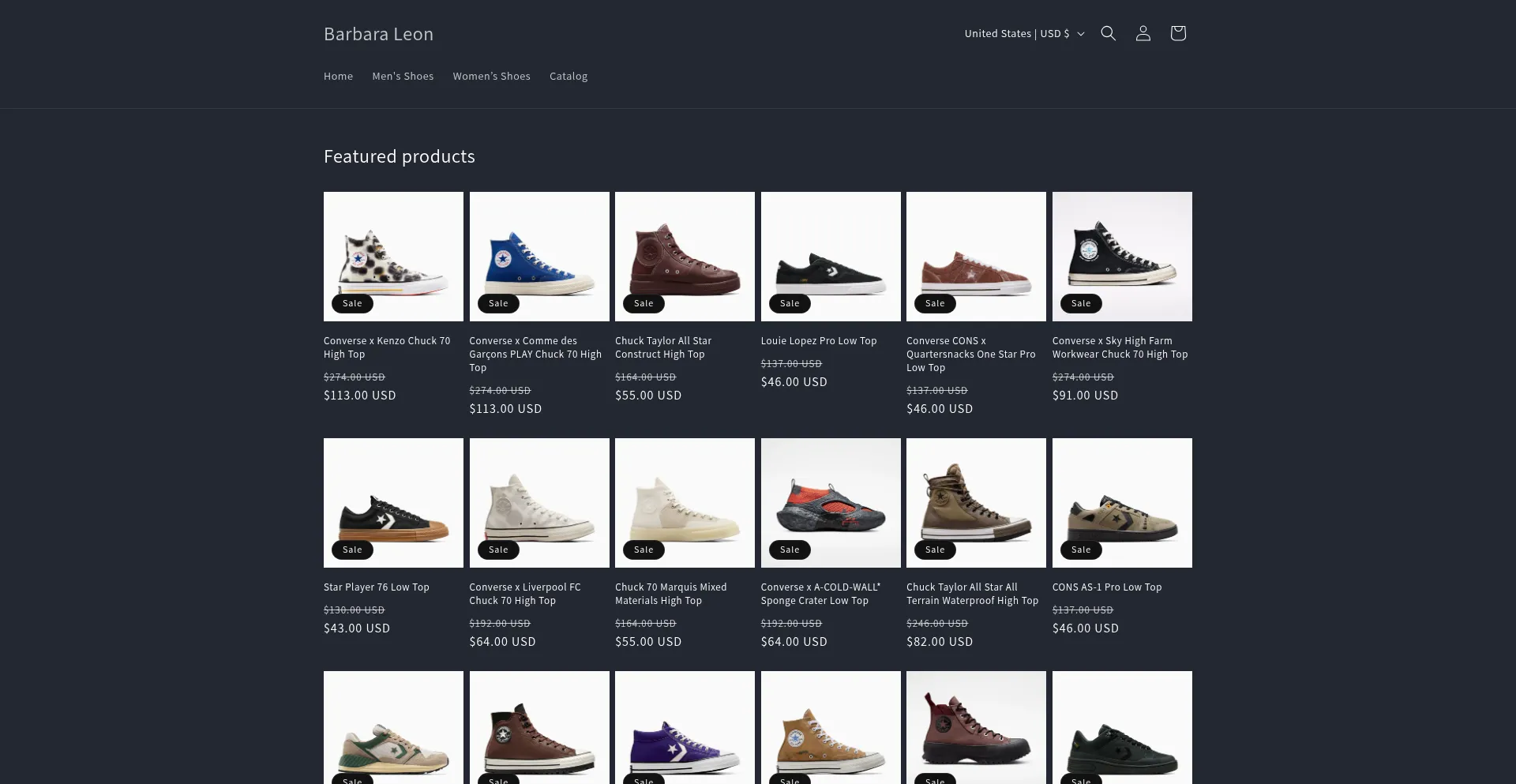This screenshot has height=784, width=1516.
Task: Open the search magnifier icon
Action: [x=1109, y=33]
